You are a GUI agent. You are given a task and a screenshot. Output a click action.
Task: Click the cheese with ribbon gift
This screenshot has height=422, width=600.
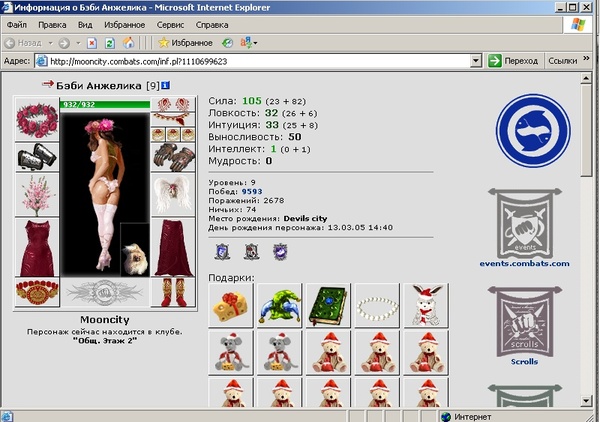231,305
